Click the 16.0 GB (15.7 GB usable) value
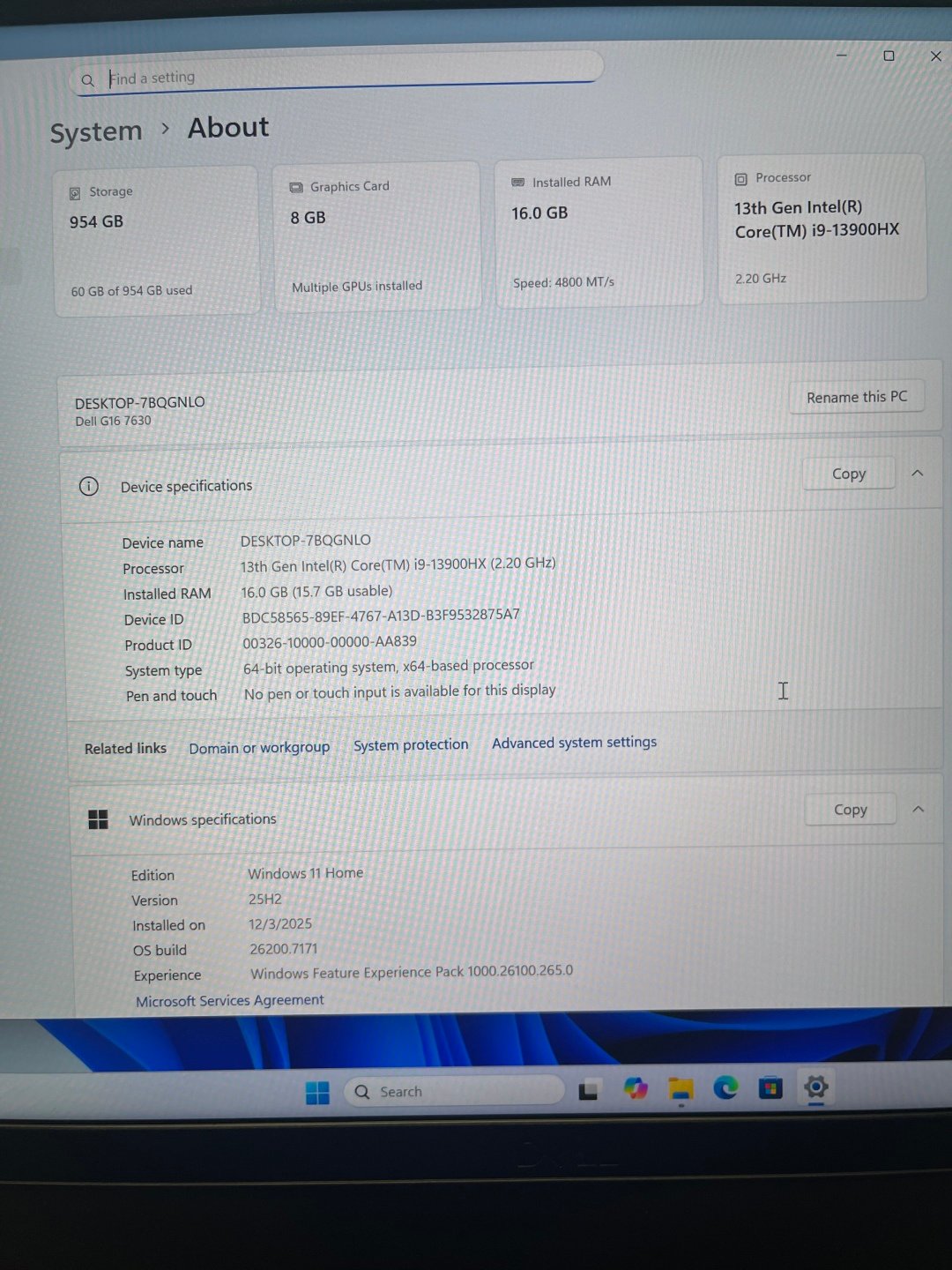Viewport: 952px width, 1270px height. pyautogui.click(x=316, y=591)
